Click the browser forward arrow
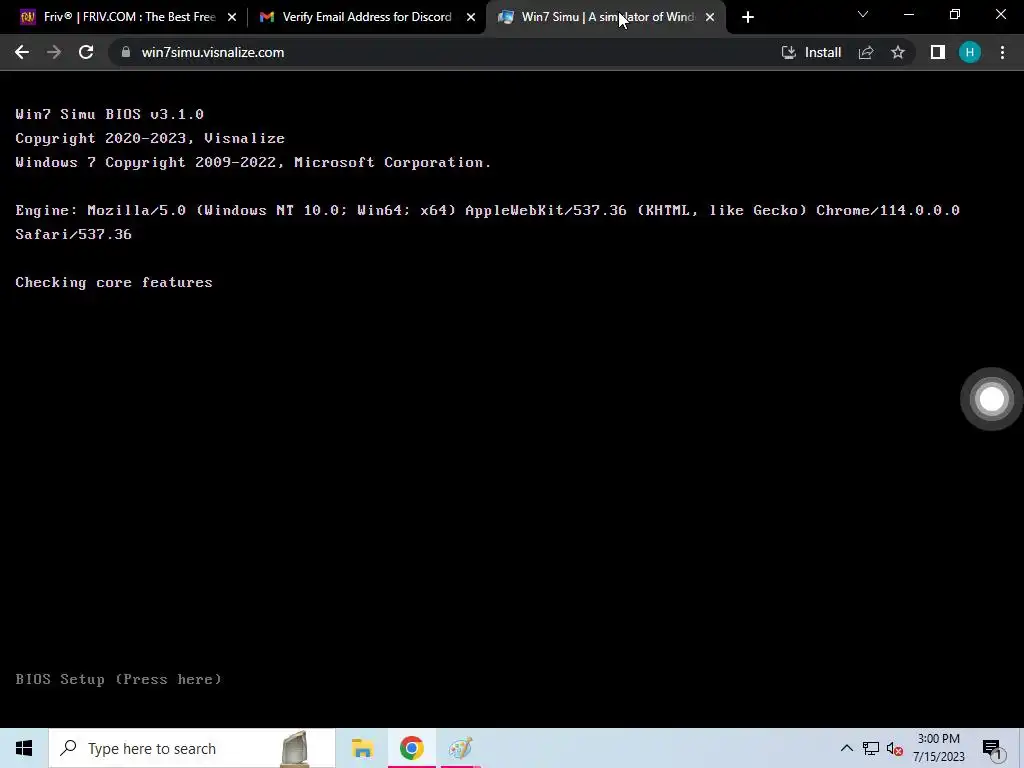Viewport: 1024px width, 768px height. coord(54,52)
